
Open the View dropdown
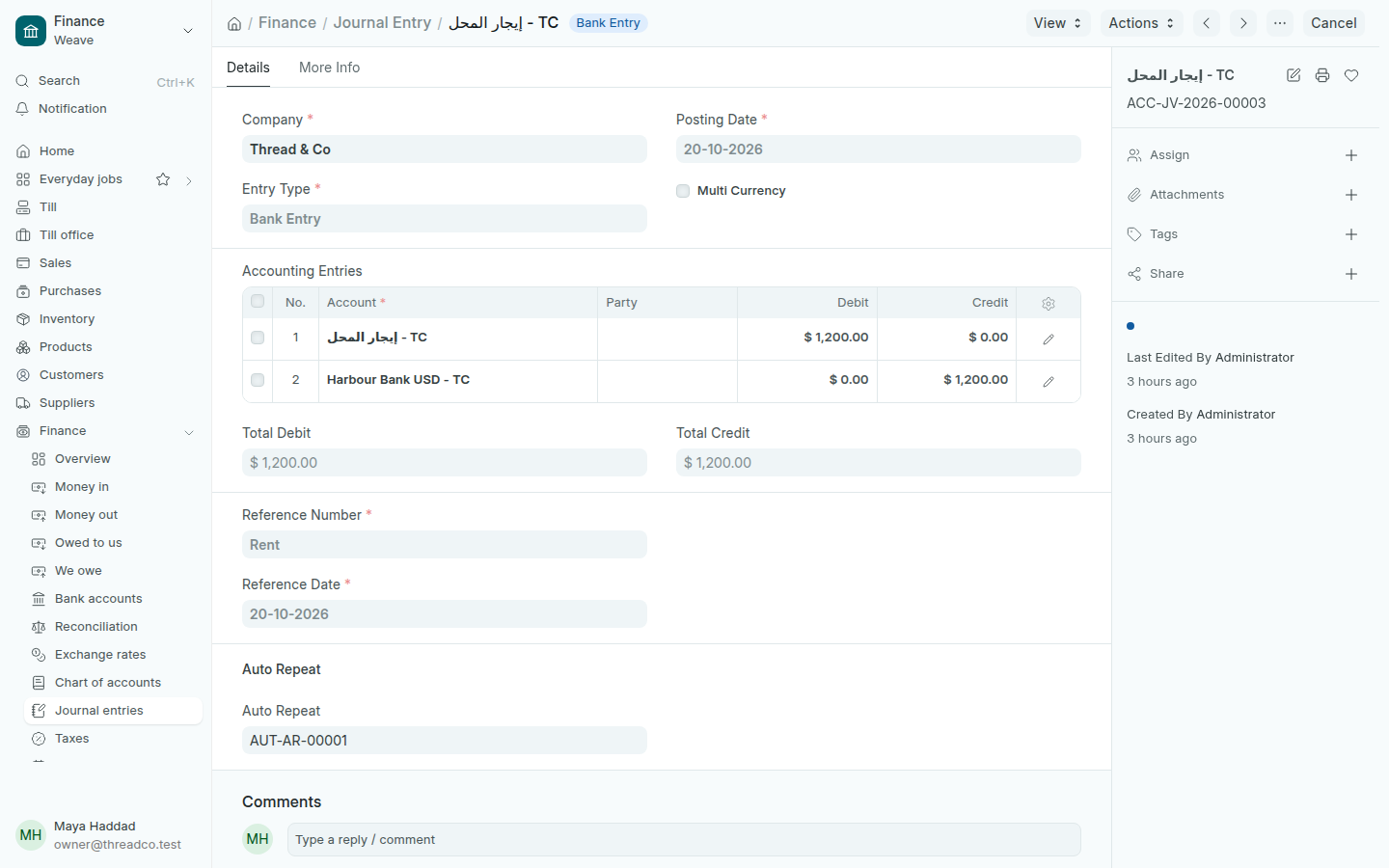point(1058,23)
